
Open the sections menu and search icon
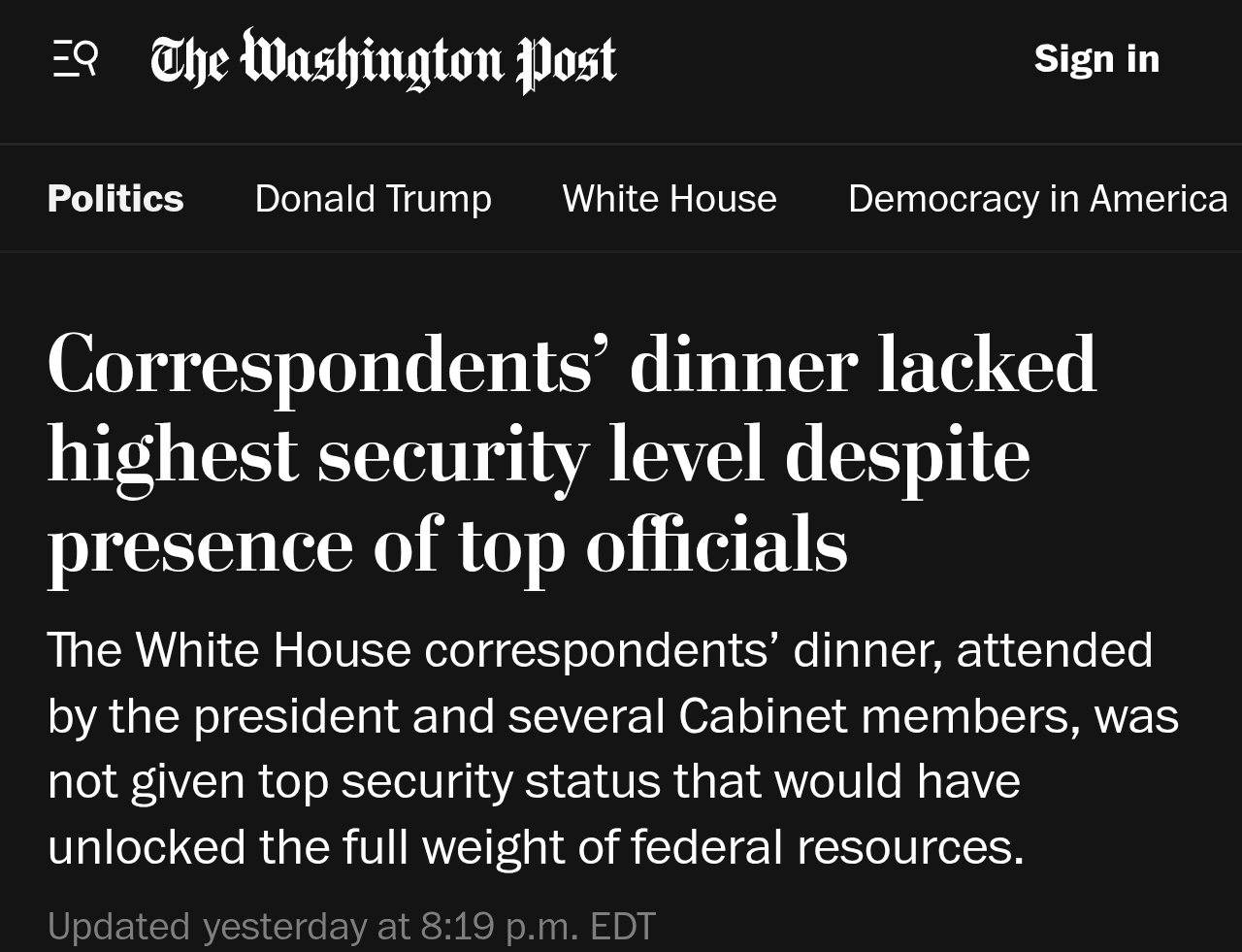pyautogui.click(x=75, y=59)
